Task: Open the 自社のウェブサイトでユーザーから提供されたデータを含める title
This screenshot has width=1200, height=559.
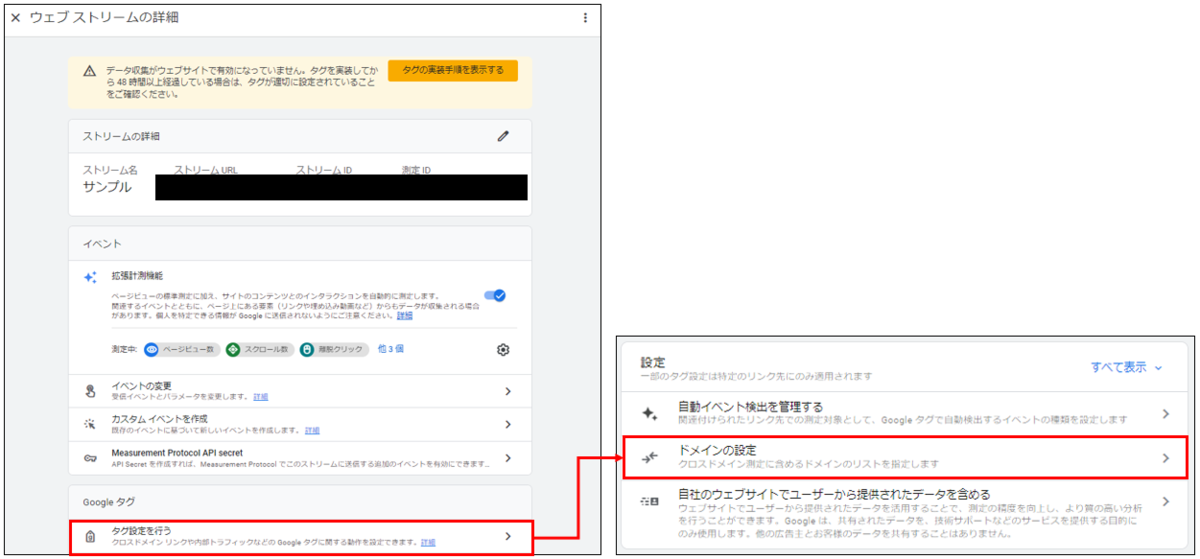Action: click(x=834, y=494)
